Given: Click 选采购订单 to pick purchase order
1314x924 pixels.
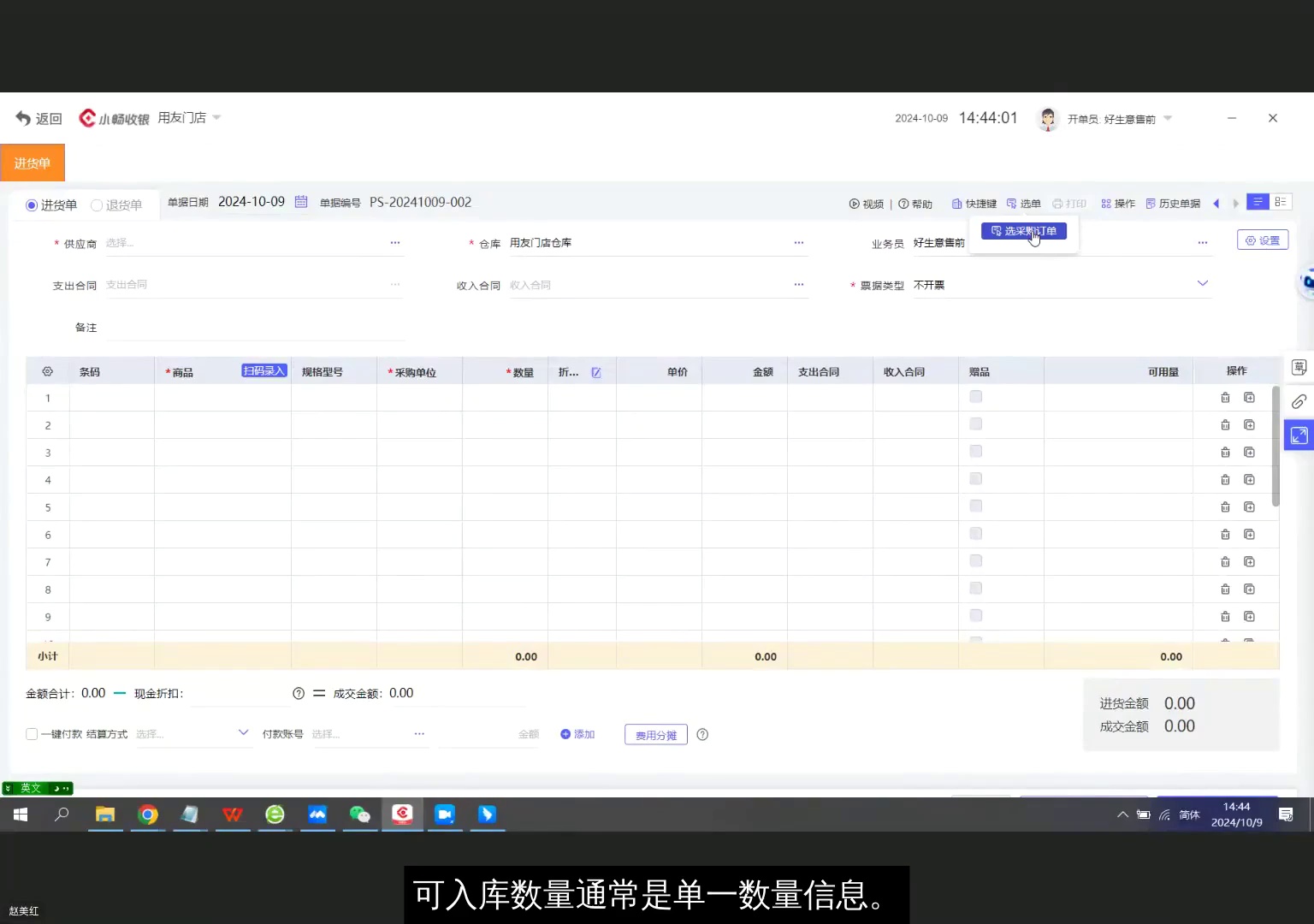Looking at the screenshot, I should pyautogui.click(x=1023, y=231).
